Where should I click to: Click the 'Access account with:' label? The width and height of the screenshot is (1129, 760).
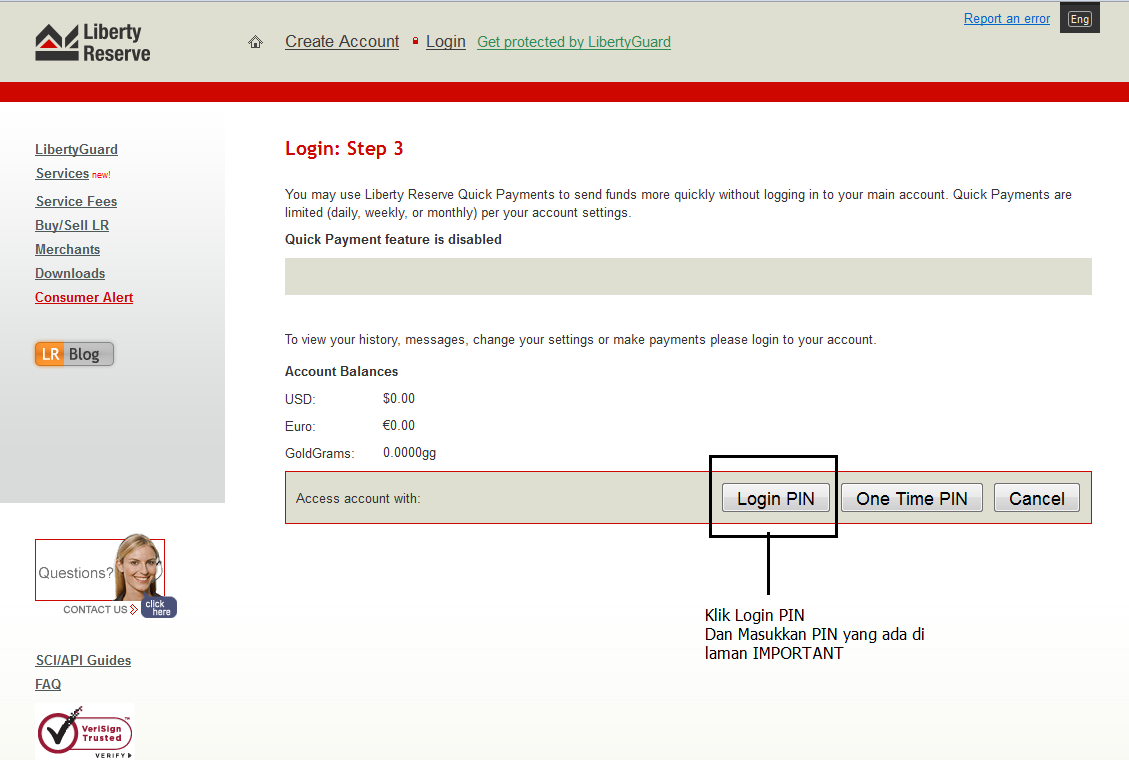pyautogui.click(x=358, y=498)
